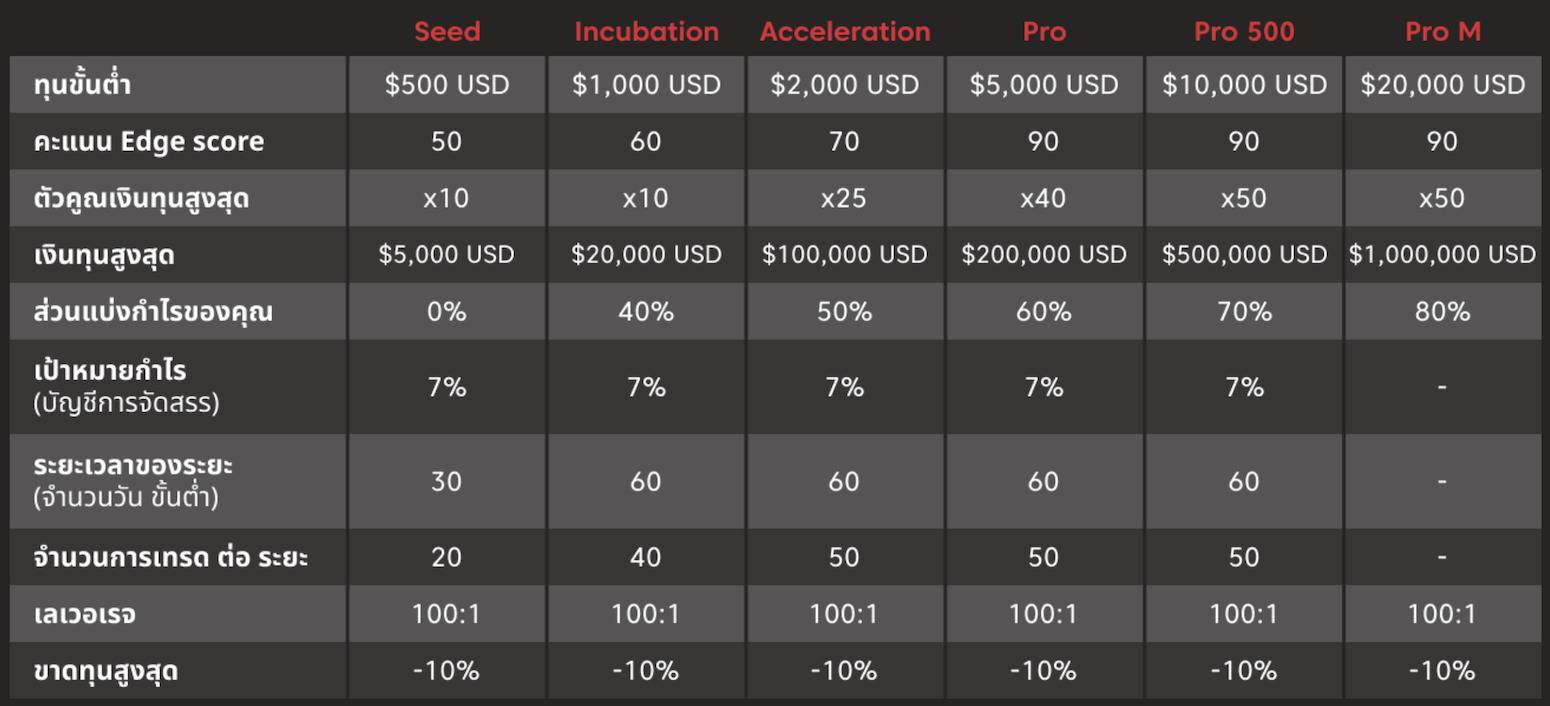Select the $20,000 USD minimum capital for Pro M
The image size is (1550, 706).
click(x=1442, y=85)
